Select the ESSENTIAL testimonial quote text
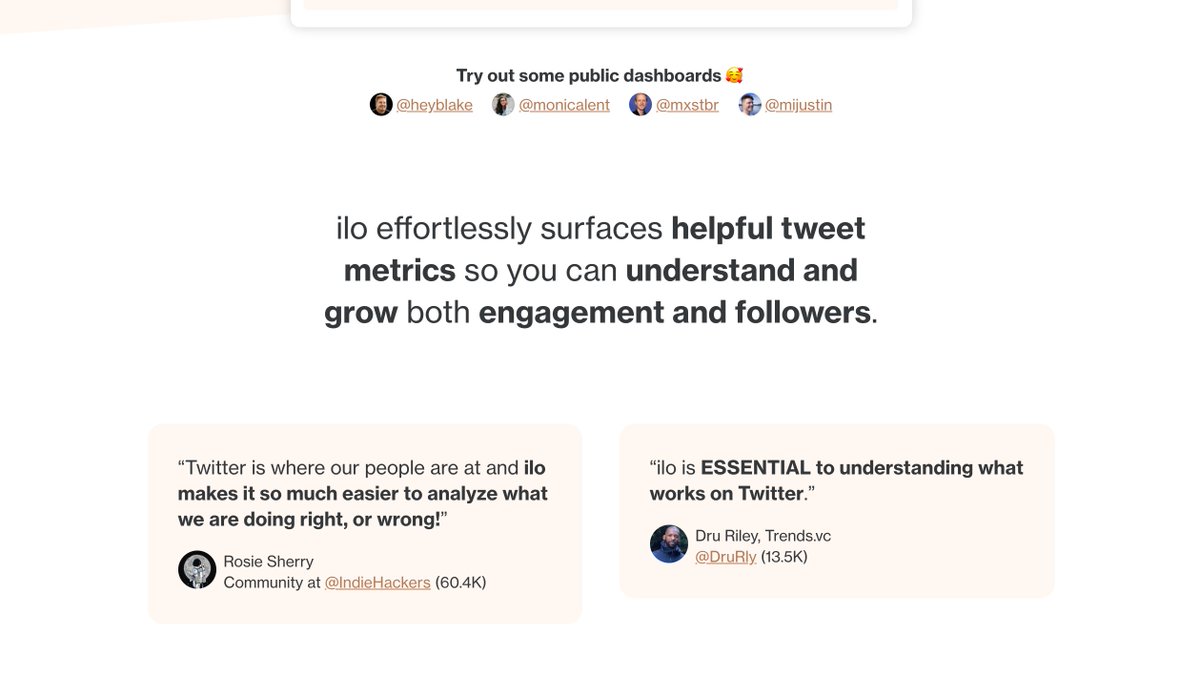 [837, 480]
